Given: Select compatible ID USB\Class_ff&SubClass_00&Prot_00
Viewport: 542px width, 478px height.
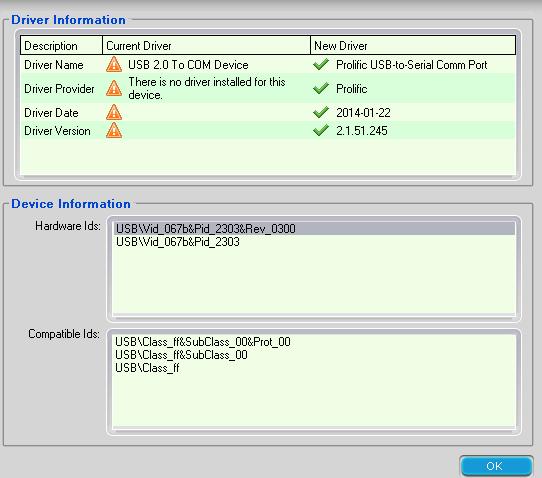Looking at the screenshot, I should point(203,342).
